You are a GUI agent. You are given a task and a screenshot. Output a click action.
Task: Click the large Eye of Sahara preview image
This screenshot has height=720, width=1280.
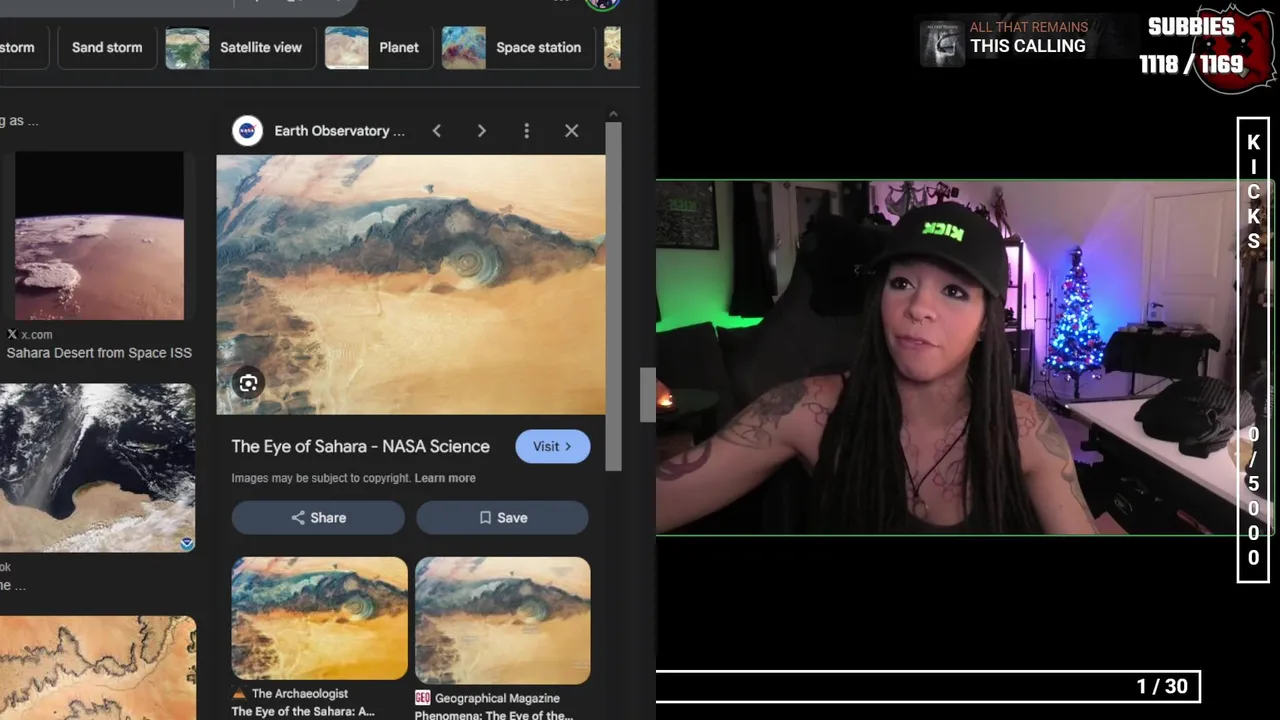click(411, 284)
